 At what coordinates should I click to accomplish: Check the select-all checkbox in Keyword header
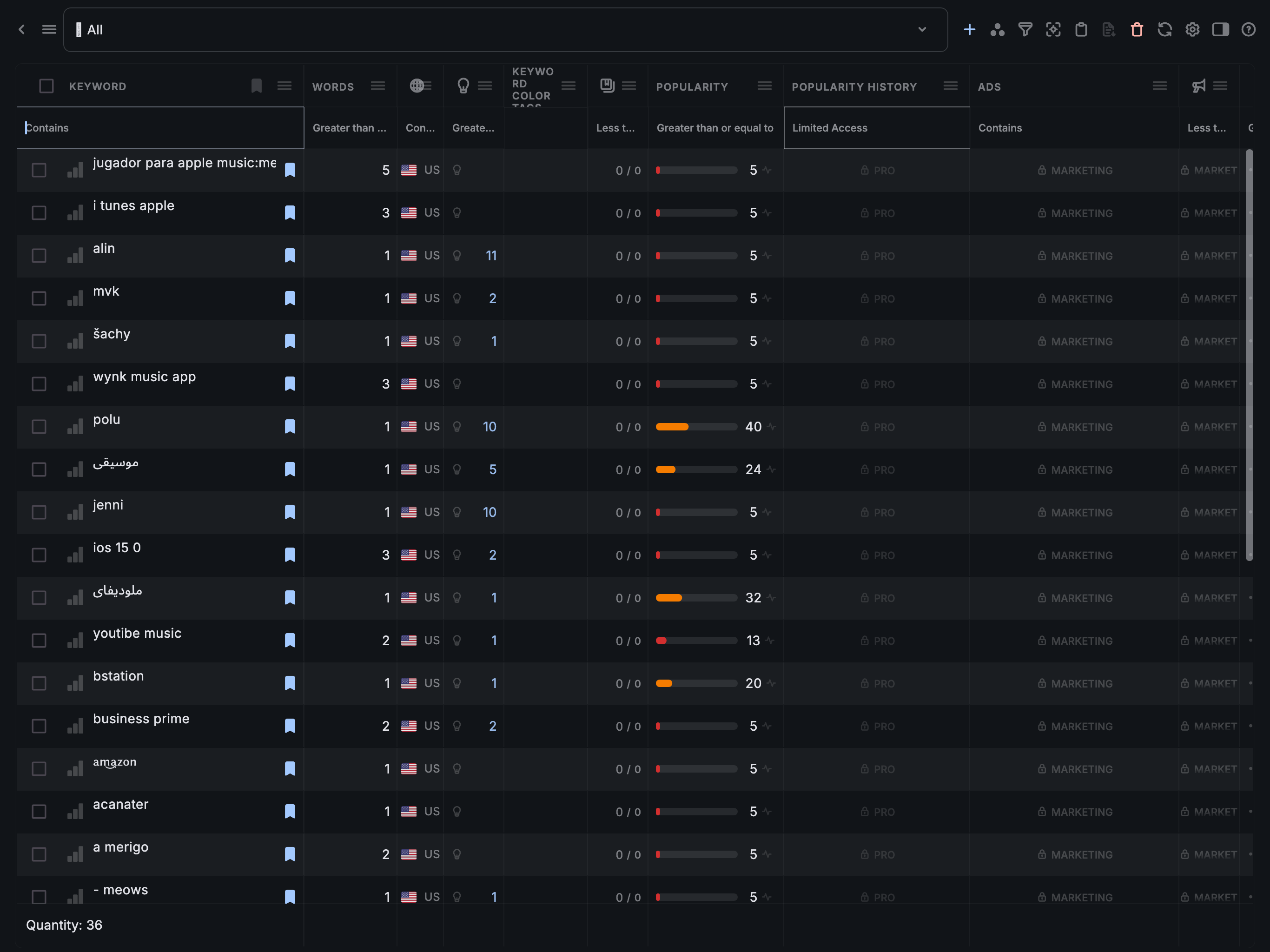pyautogui.click(x=46, y=86)
